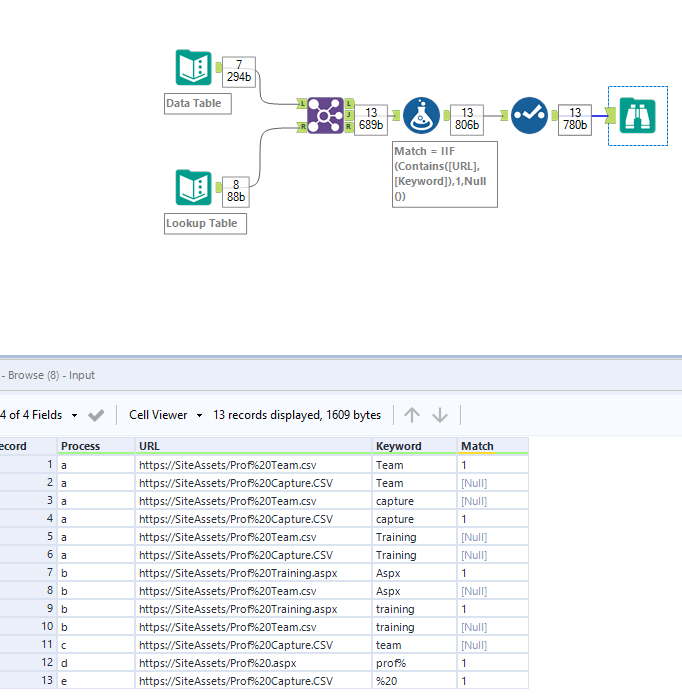Click the up arrow in results toolbar
682x700 pixels.
[x=412, y=415]
